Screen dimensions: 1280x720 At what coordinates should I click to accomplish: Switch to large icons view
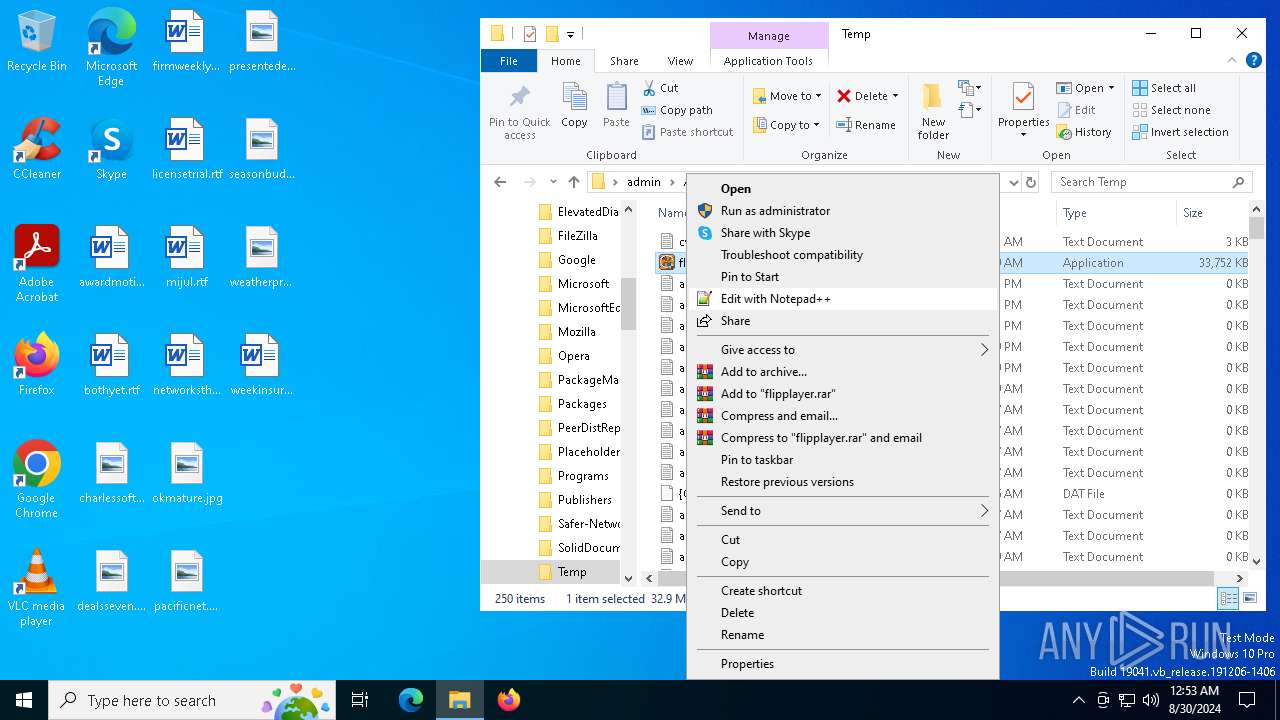(1249, 598)
